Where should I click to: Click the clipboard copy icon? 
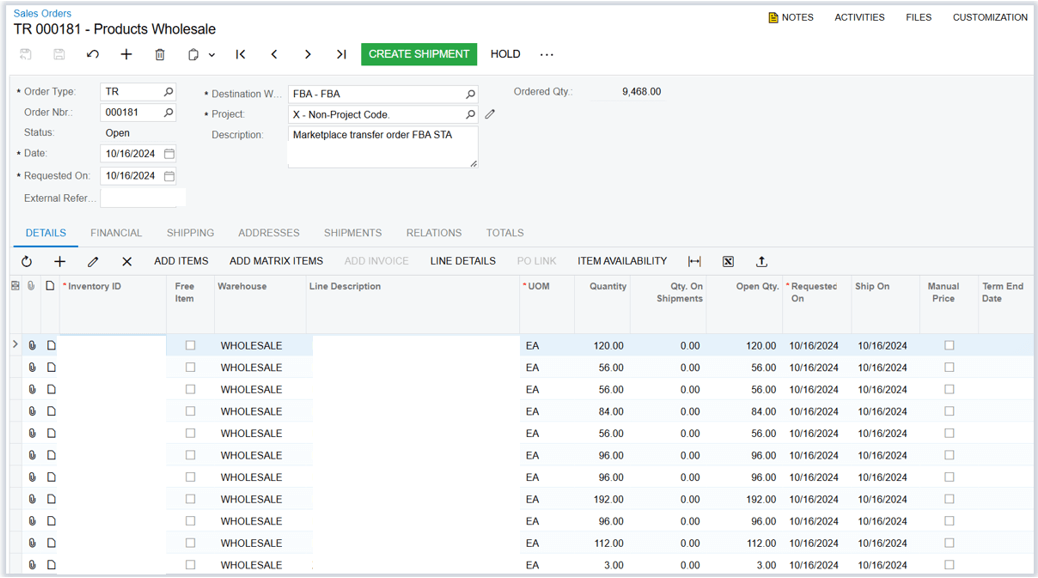coord(193,54)
